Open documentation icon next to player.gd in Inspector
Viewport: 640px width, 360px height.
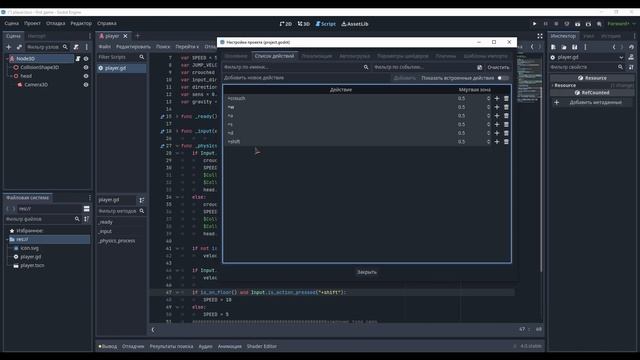631,57
